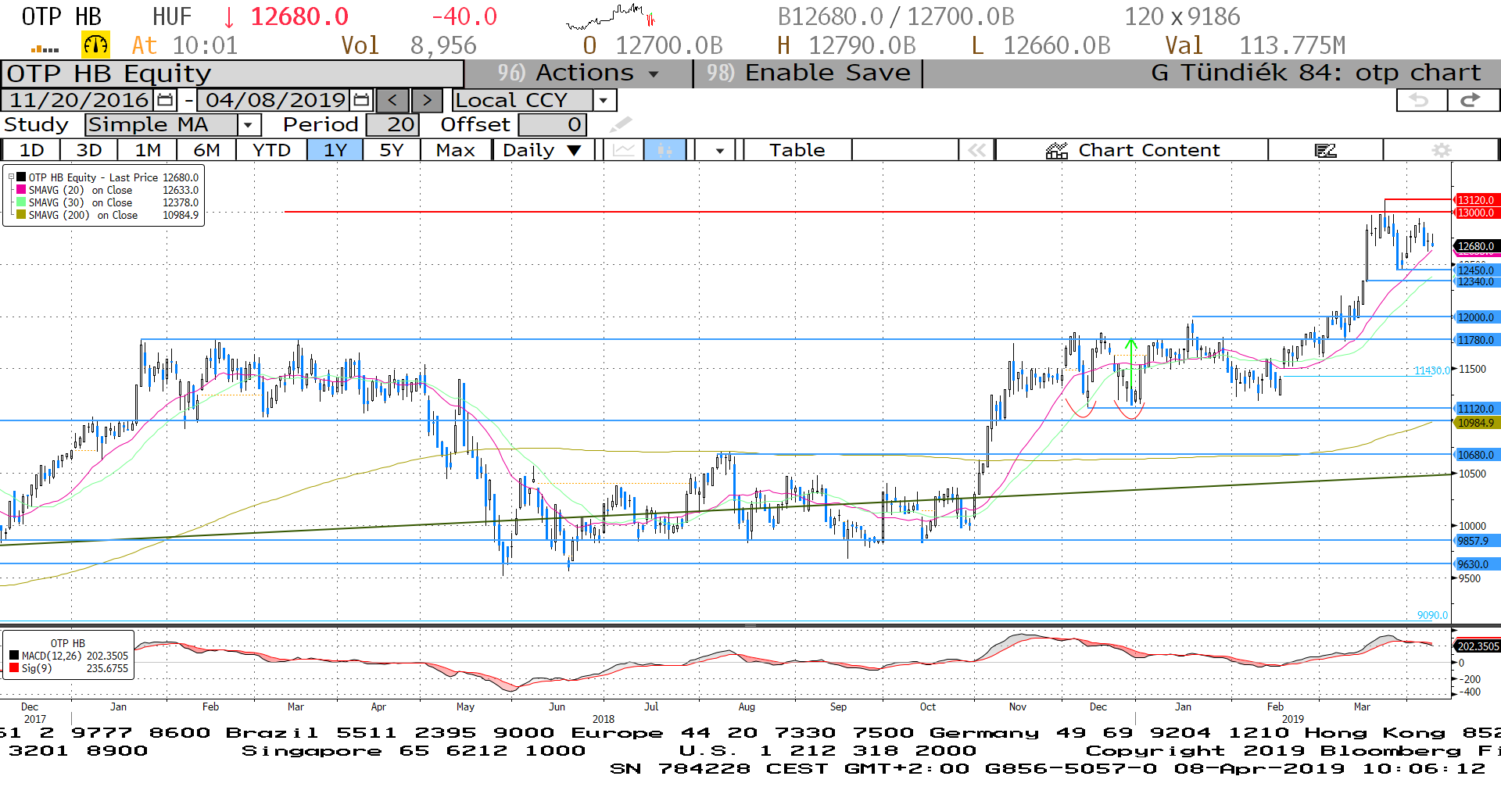Click the magenta SMAVG (20) swatch

[x=22, y=190]
